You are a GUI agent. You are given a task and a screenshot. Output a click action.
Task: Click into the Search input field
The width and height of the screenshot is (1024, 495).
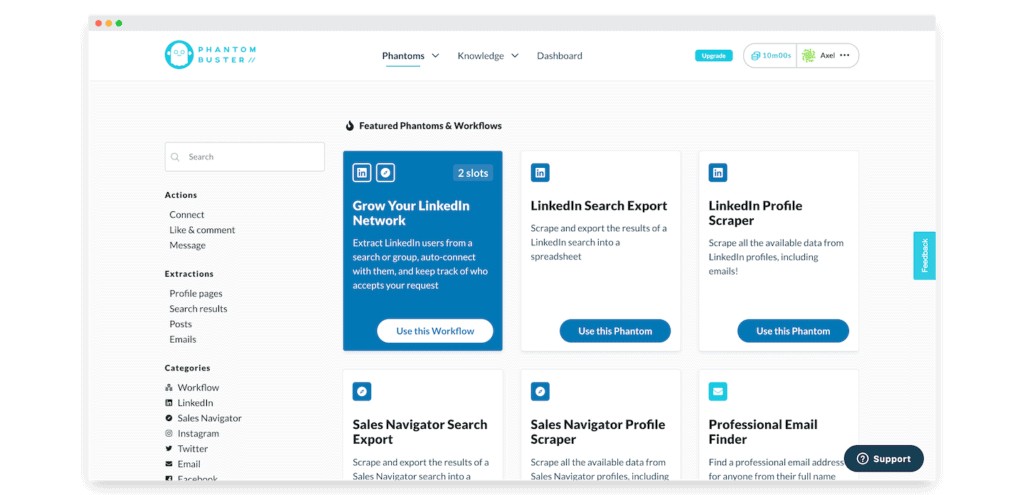click(245, 157)
